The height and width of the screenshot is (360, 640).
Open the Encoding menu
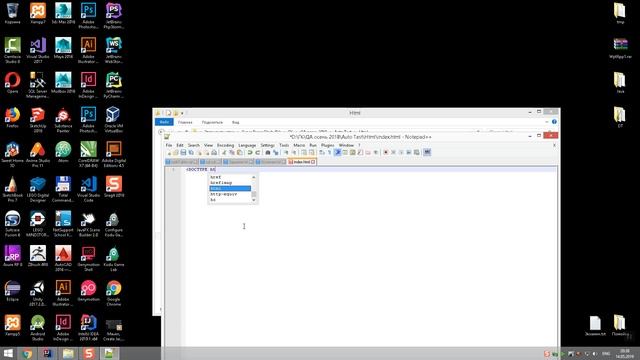click(x=225, y=145)
